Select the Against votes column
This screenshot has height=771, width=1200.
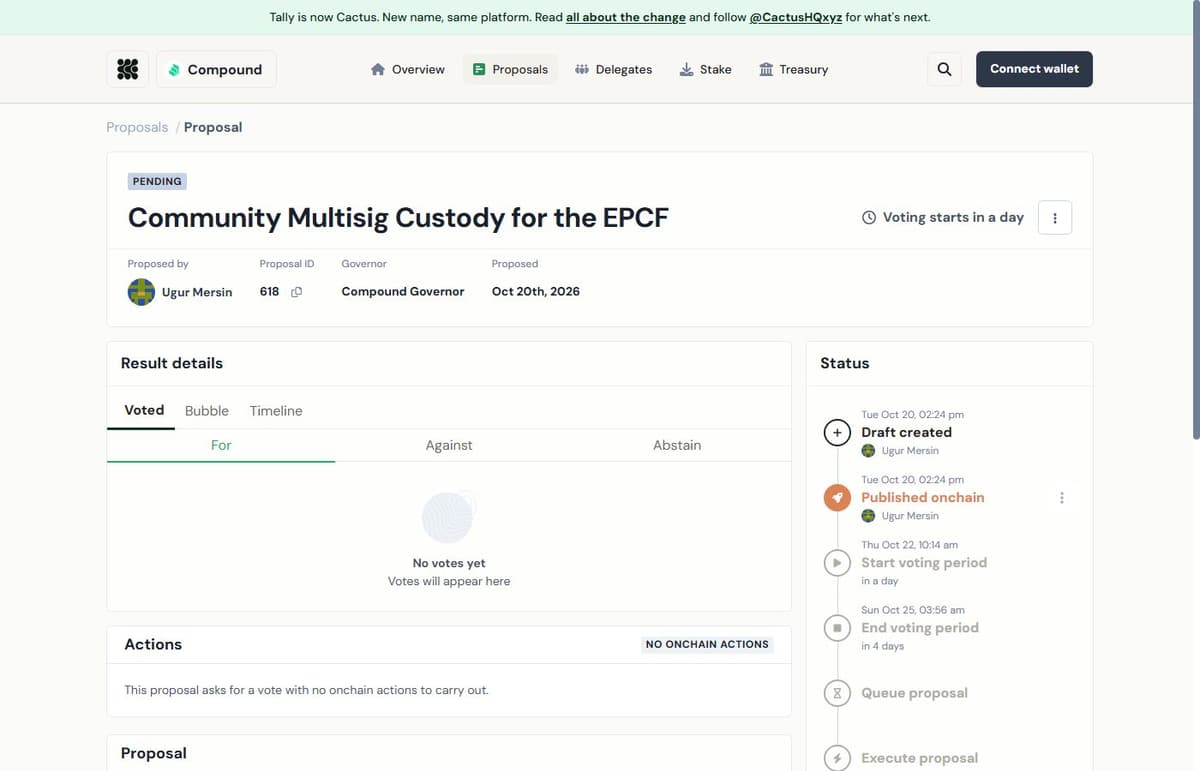[x=449, y=445]
